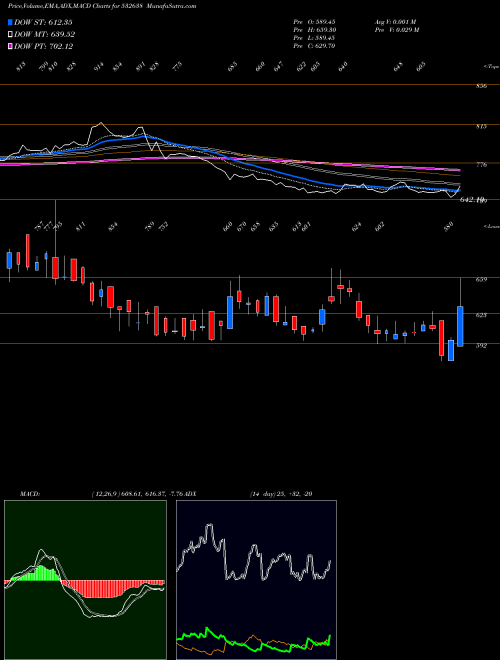This screenshot has width=500, height=660.
Task: Click the 815 price axis label
Action: pyautogui.click(x=482, y=126)
